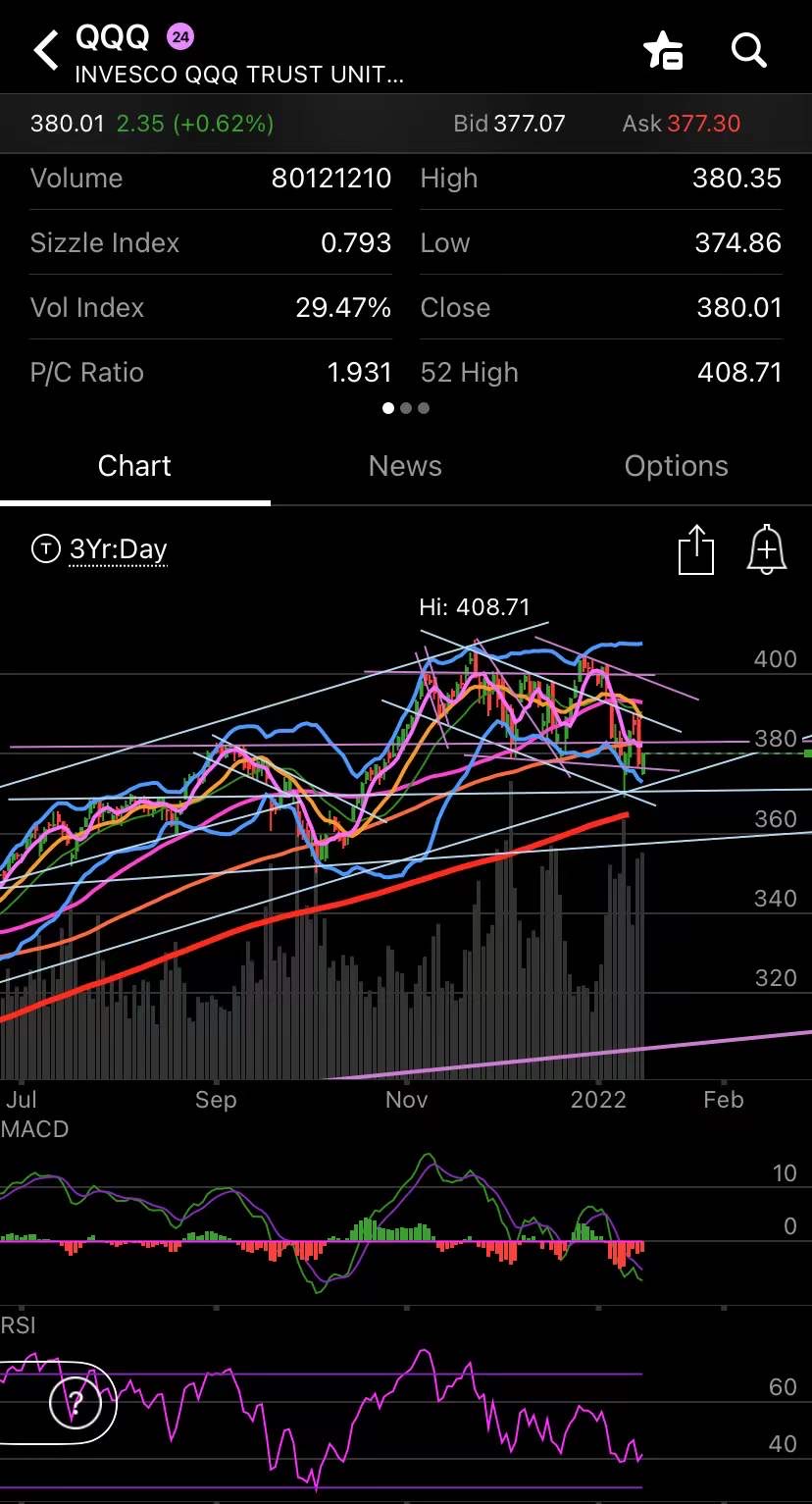Switch to the News tab
This screenshot has width=812, height=1504.
[405, 466]
